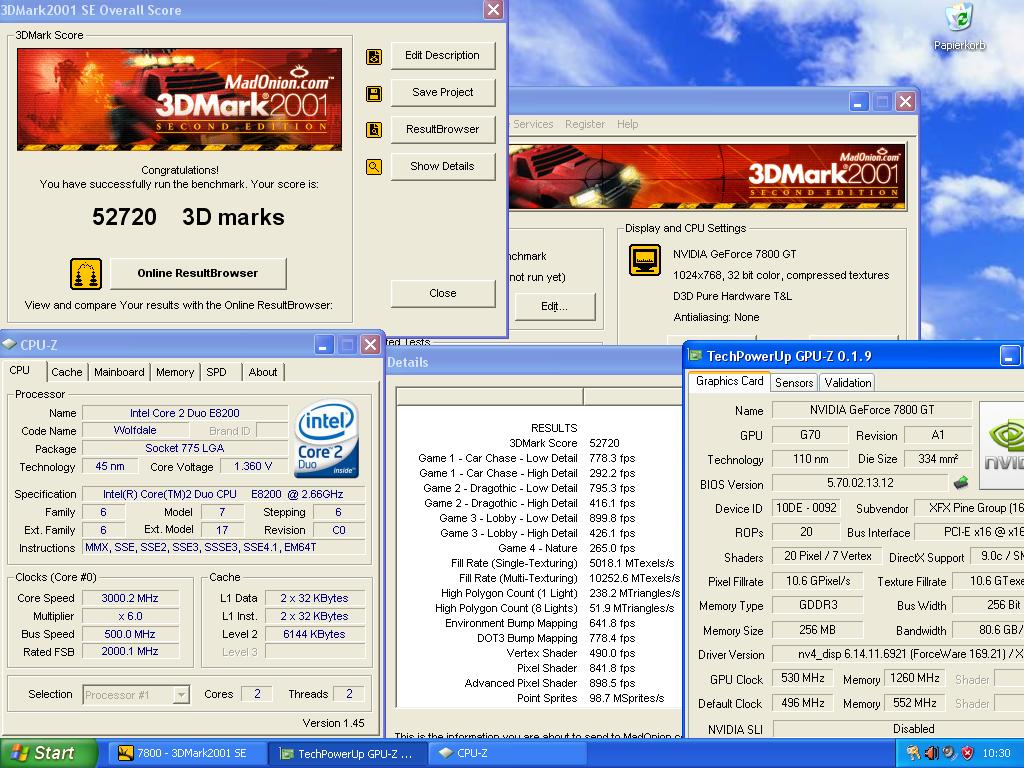Click the Close button in score dialog
Screen dimensions: 1024x768
(443, 293)
